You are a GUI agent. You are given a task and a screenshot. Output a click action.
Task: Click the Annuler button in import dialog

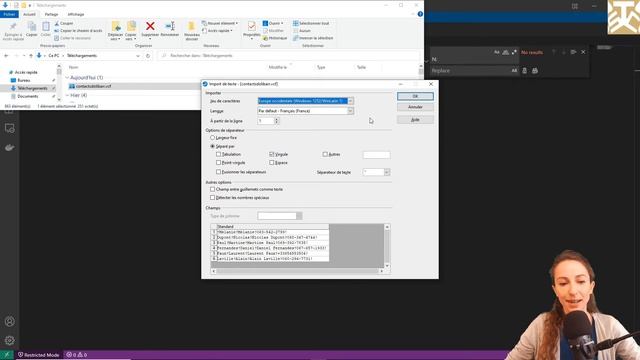click(415, 107)
